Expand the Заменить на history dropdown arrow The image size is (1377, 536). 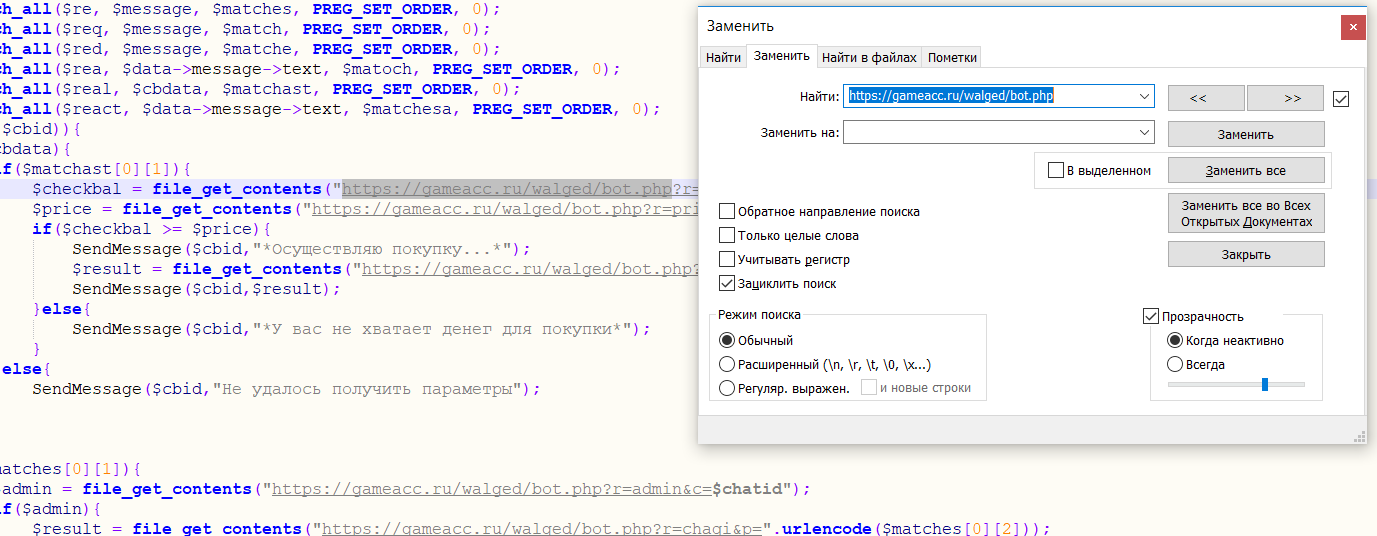click(1145, 132)
